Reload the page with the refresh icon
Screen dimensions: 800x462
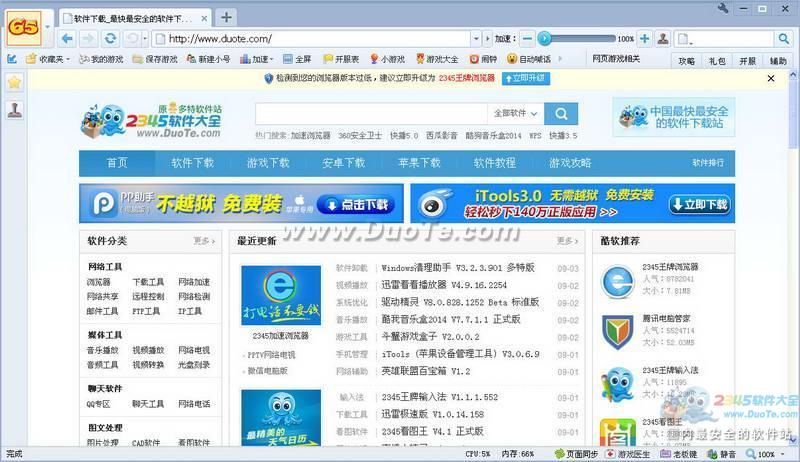coord(110,39)
